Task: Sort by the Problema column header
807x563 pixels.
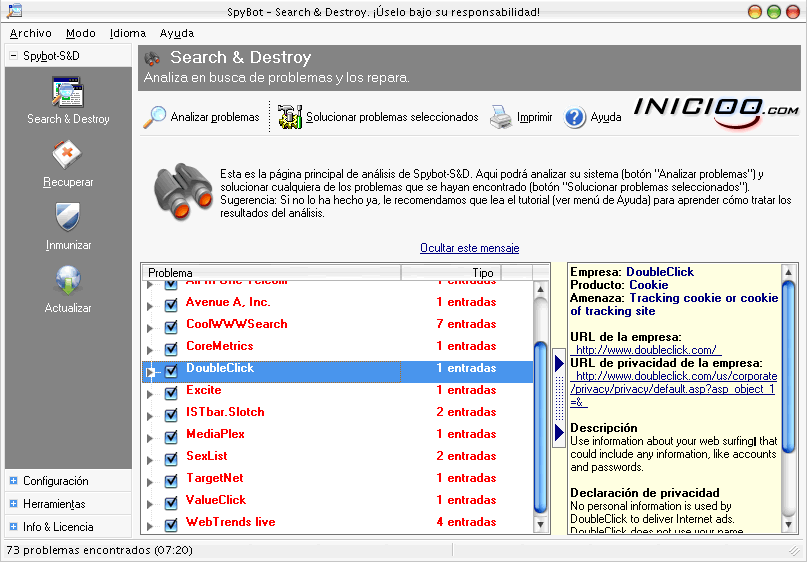Action: pyautogui.click(x=272, y=273)
